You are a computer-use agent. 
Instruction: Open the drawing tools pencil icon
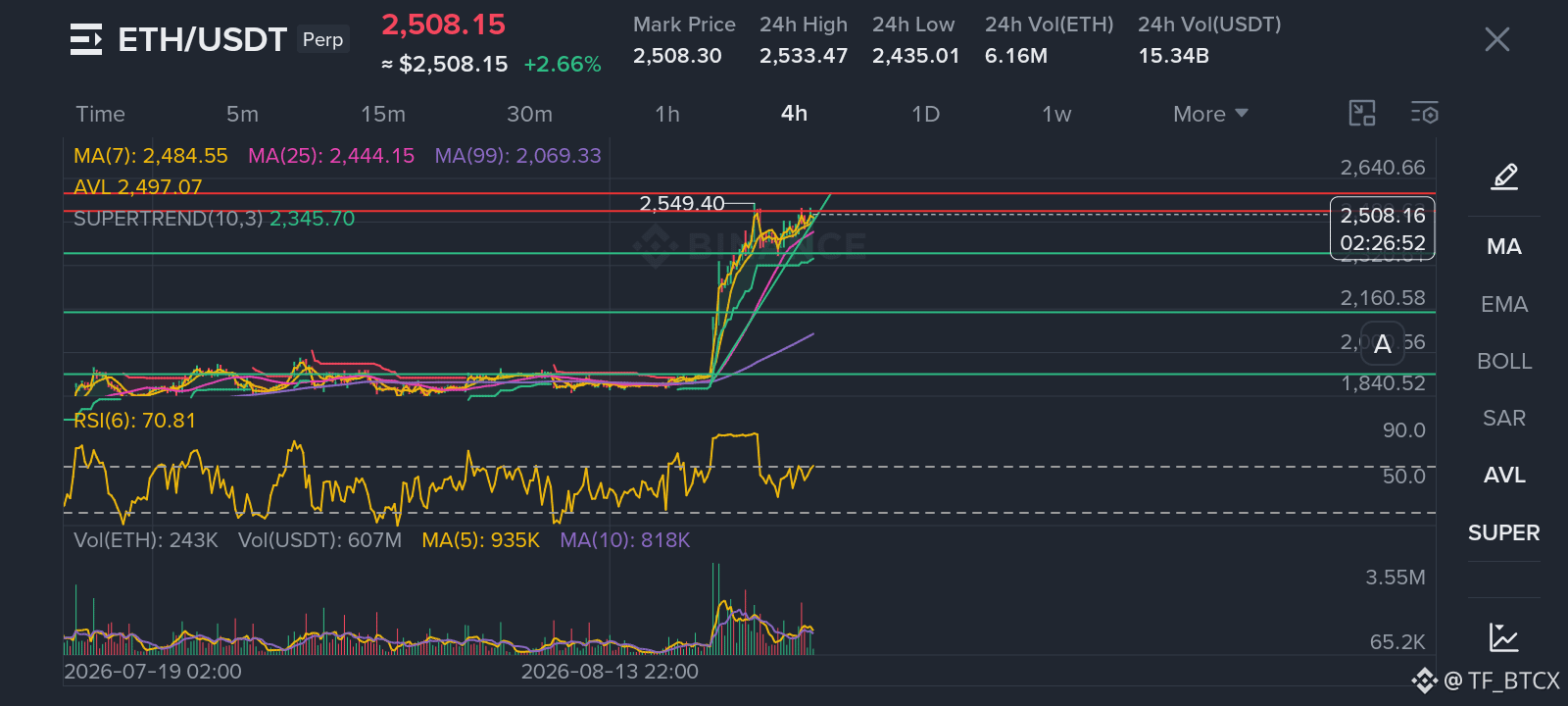(1504, 176)
